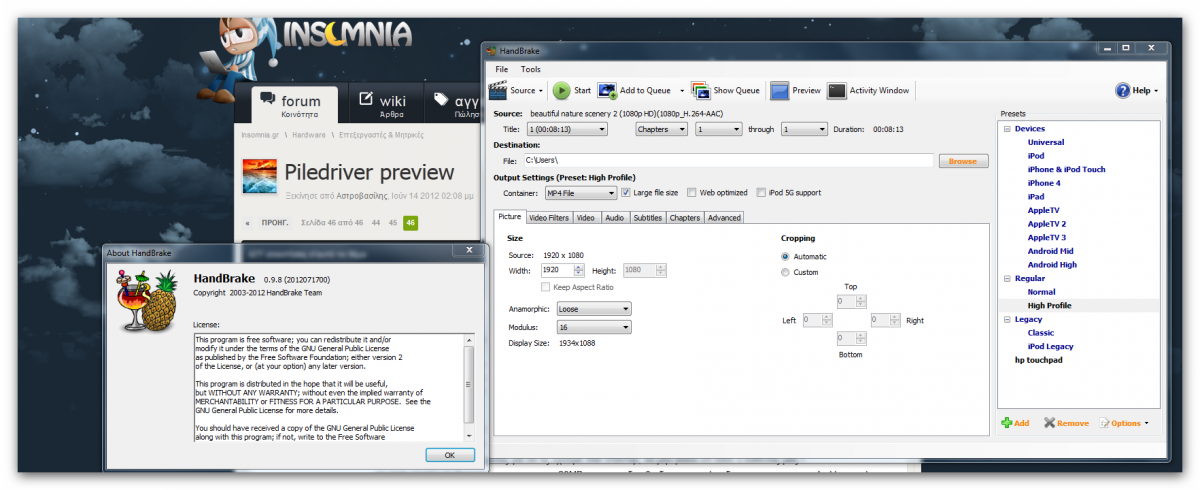Select the hp touchpad preset
Image resolution: width=1200 pixels, height=490 pixels.
click(x=1038, y=360)
